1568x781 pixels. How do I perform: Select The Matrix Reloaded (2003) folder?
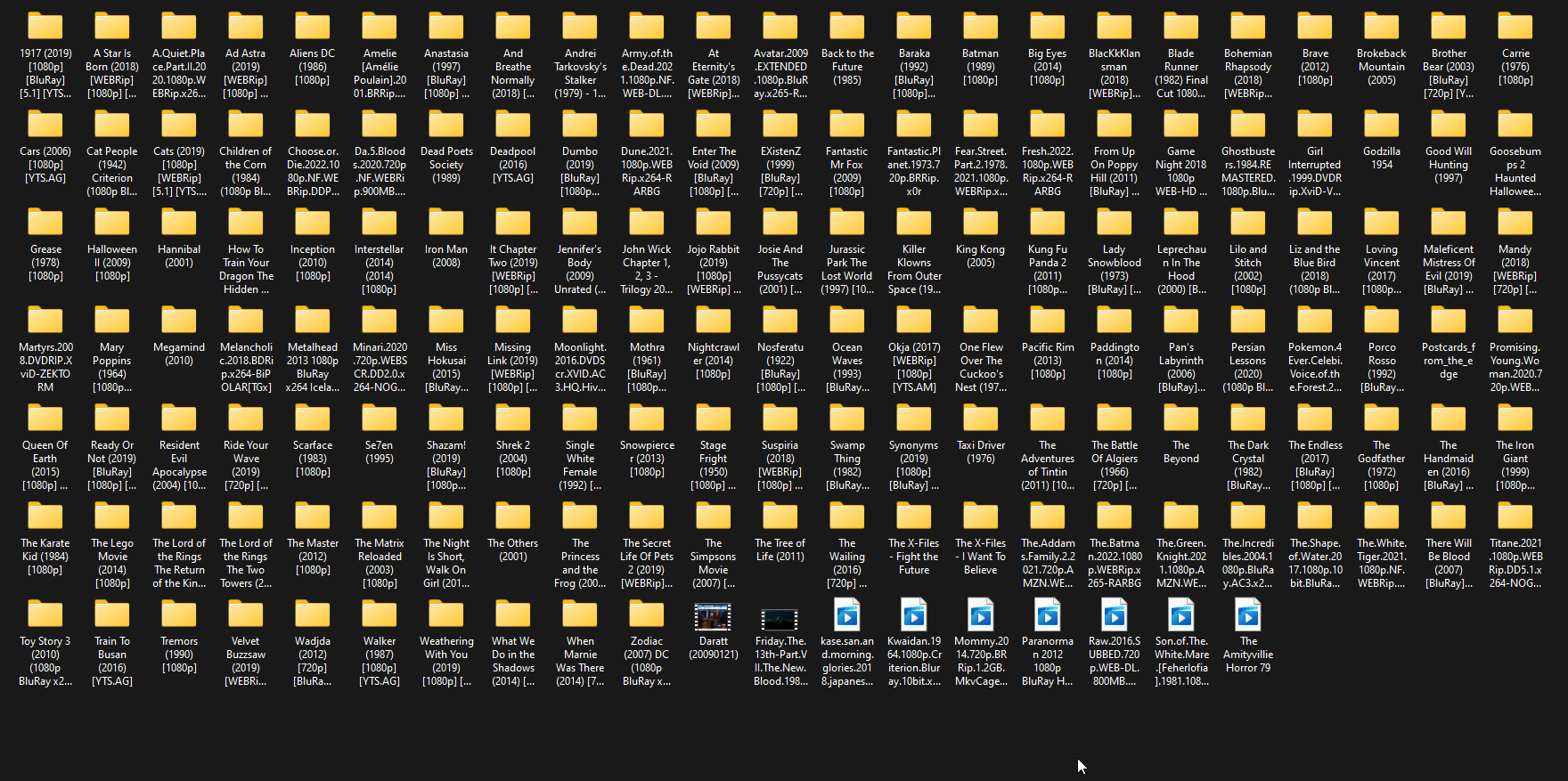(x=380, y=517)
